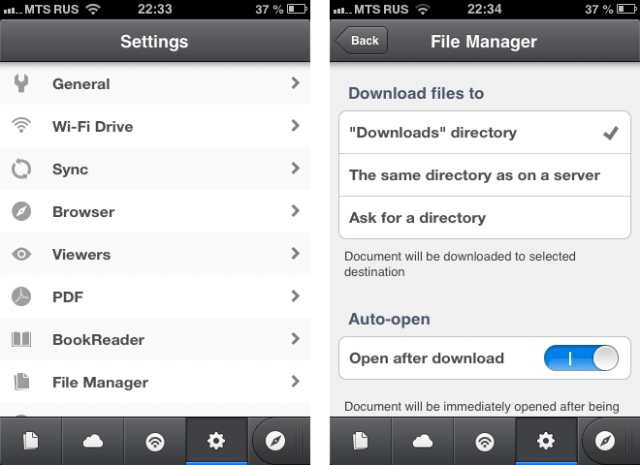Screen dimensions: 640x465
Task: Tap the gear icon in the File Manager screen bar
Action: coord(546,441)
